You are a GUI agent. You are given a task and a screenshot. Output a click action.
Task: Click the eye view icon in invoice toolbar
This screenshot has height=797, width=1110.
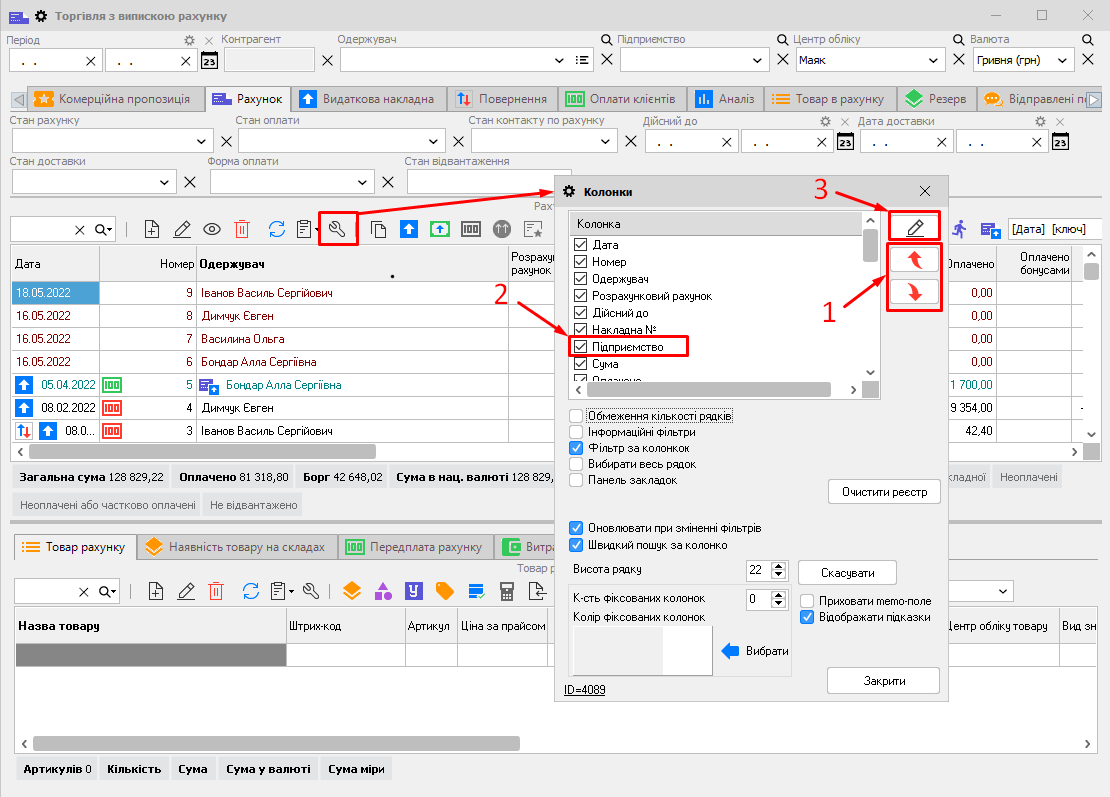point(212,229)
